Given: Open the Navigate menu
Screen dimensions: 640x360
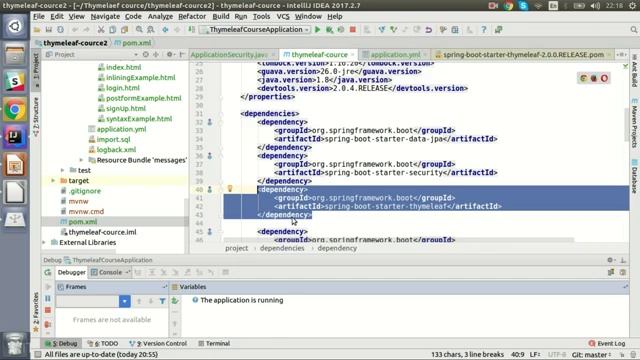Looking at the screenshot, I should tap(105, 16).
